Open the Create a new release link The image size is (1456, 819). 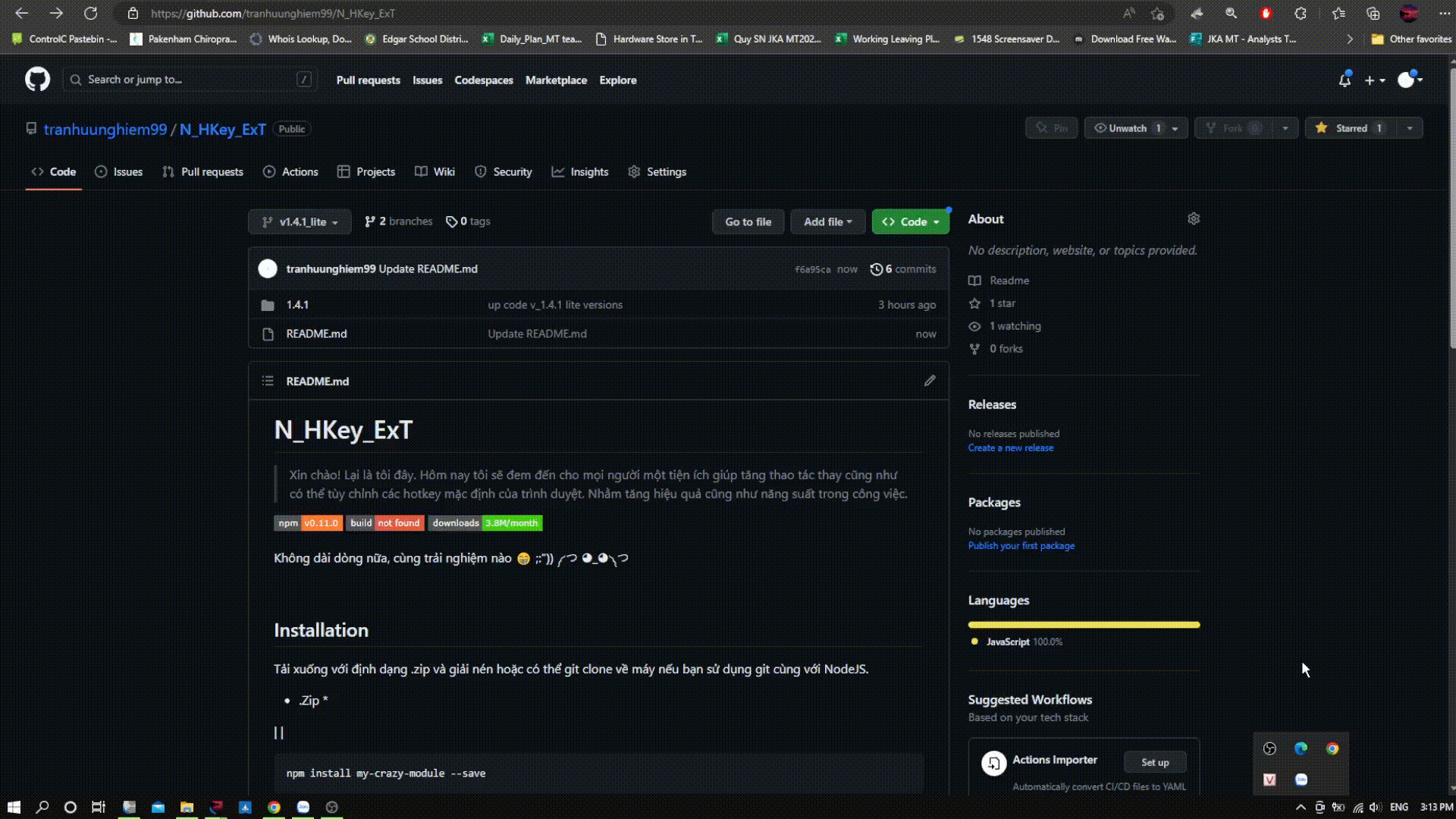pos(1010,447)
